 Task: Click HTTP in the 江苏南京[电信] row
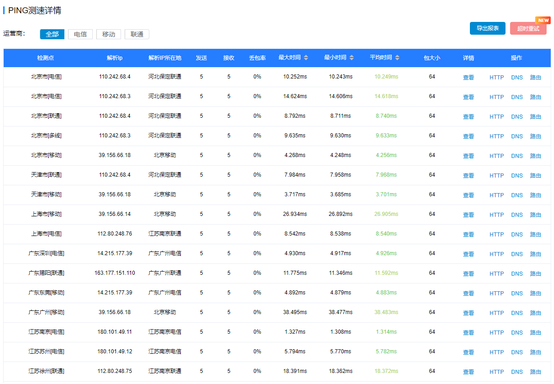[x=496, y=332]
